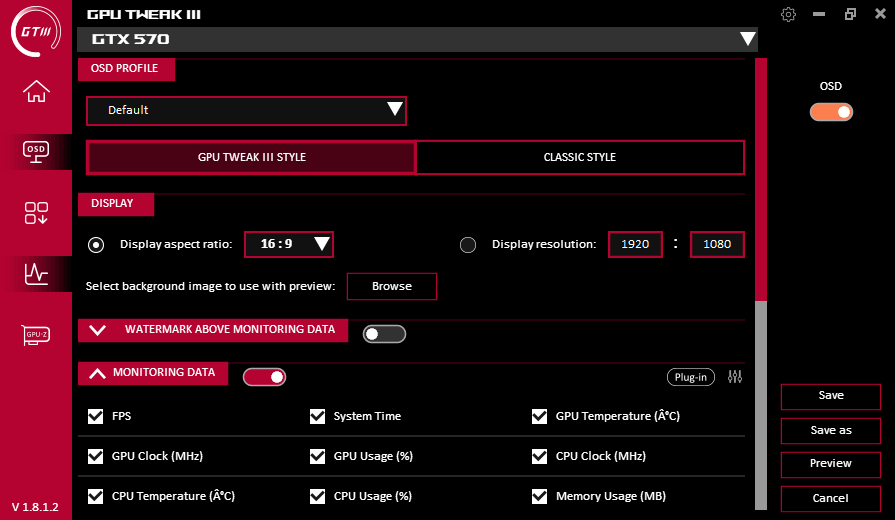
Task: Toggle the OSD master switch off
Action: click(x=831, y=112)
